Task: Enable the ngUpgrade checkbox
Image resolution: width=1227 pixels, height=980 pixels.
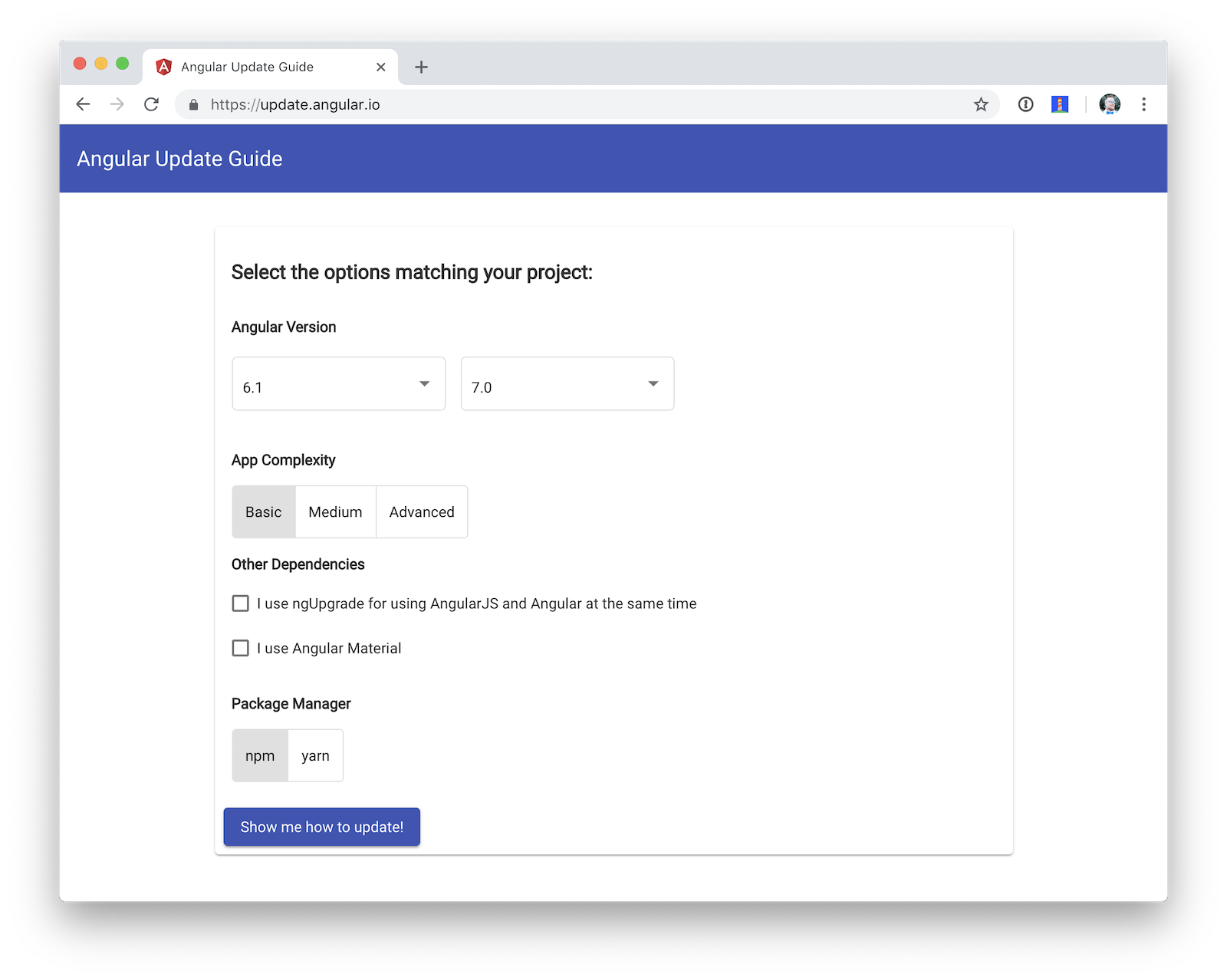Action: point(241,603)
